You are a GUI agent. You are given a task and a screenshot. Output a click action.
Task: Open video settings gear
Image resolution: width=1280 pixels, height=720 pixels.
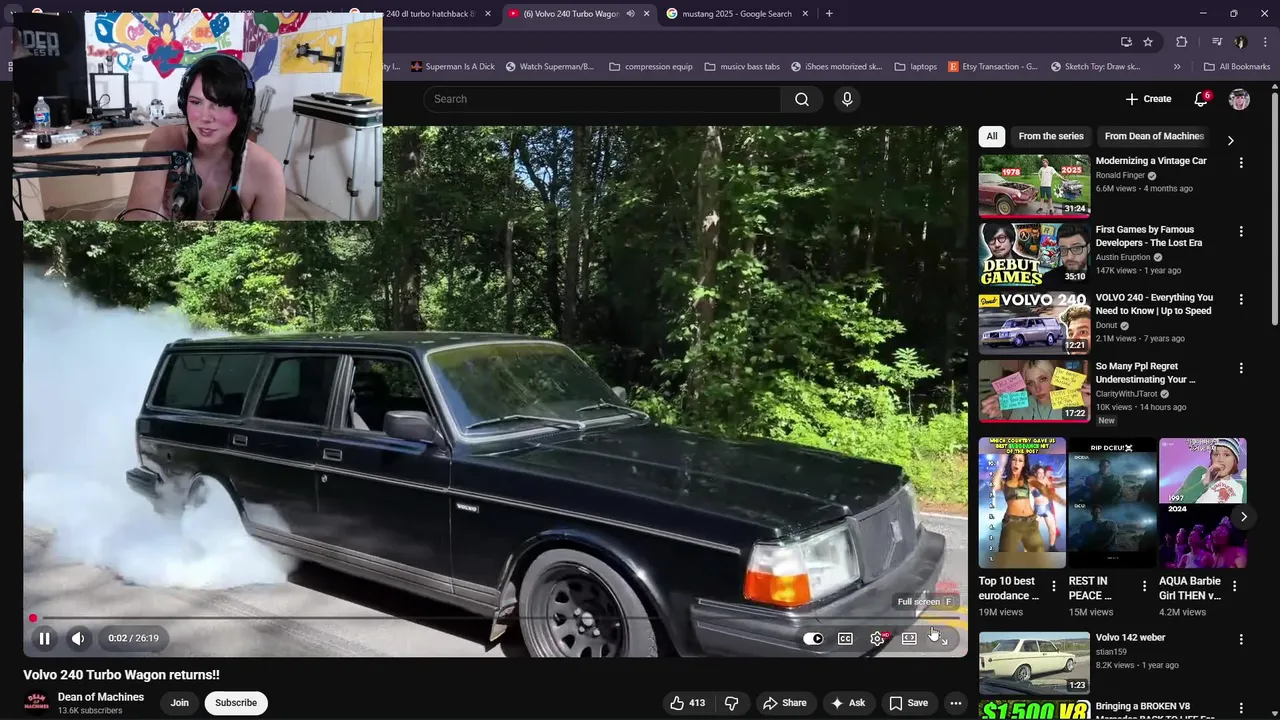pyautogui.click(x=877, y=639)
